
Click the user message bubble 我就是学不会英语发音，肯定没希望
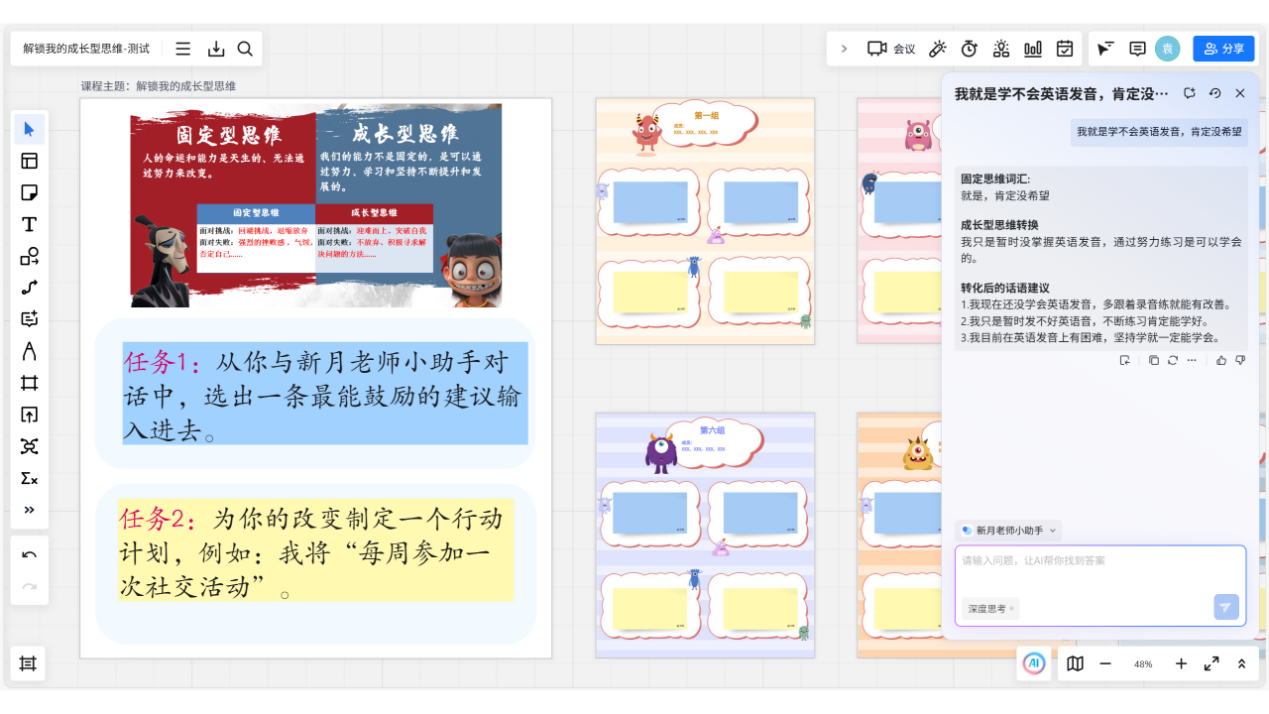coord(1159,131)
